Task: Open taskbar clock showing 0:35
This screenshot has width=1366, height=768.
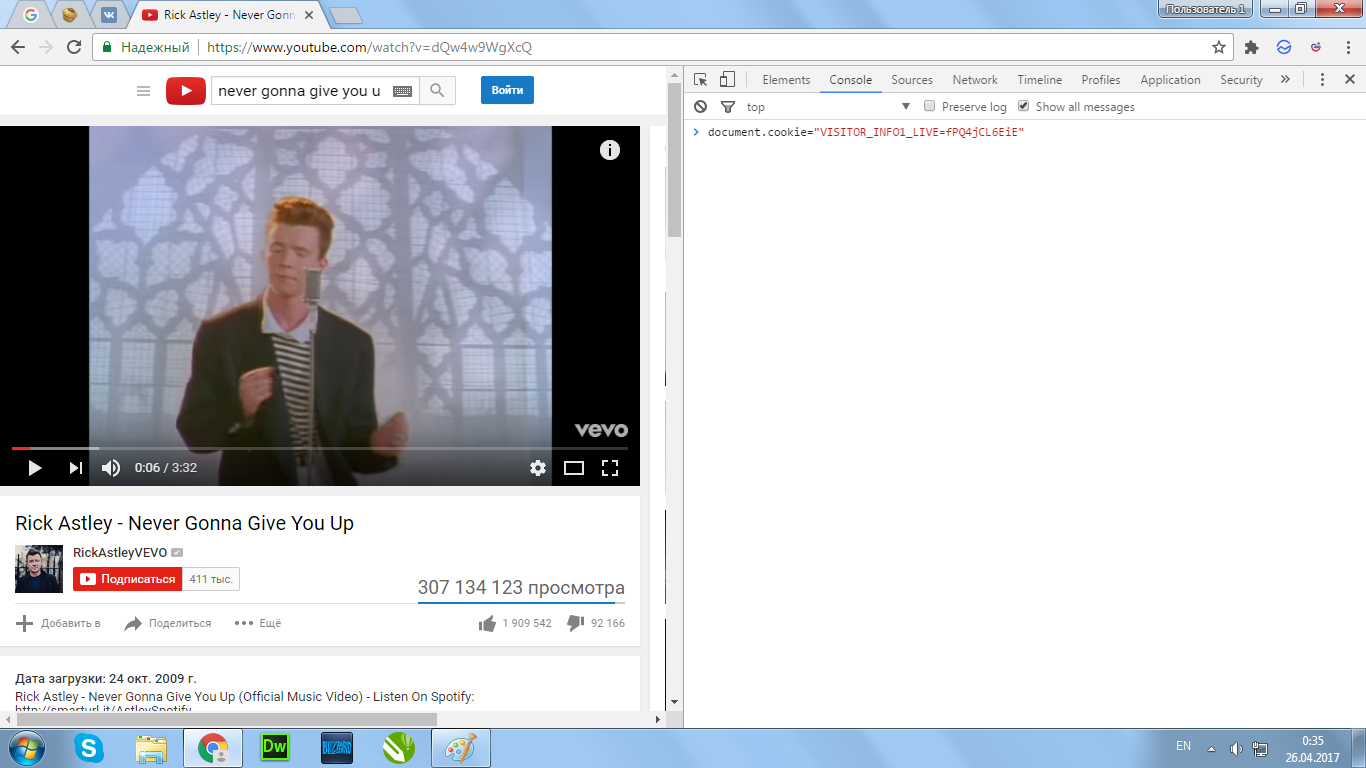Action: coord(1313,748)
